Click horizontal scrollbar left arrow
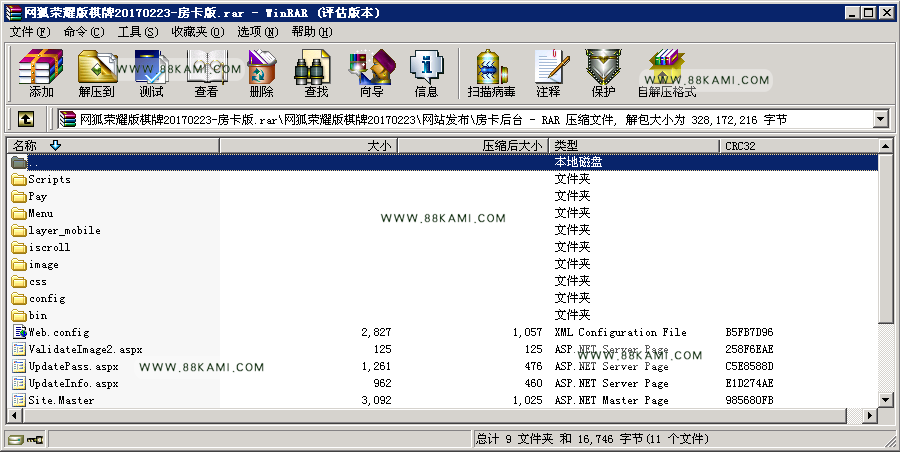Viewport: 900px width, 452px height. pos(14,415)
